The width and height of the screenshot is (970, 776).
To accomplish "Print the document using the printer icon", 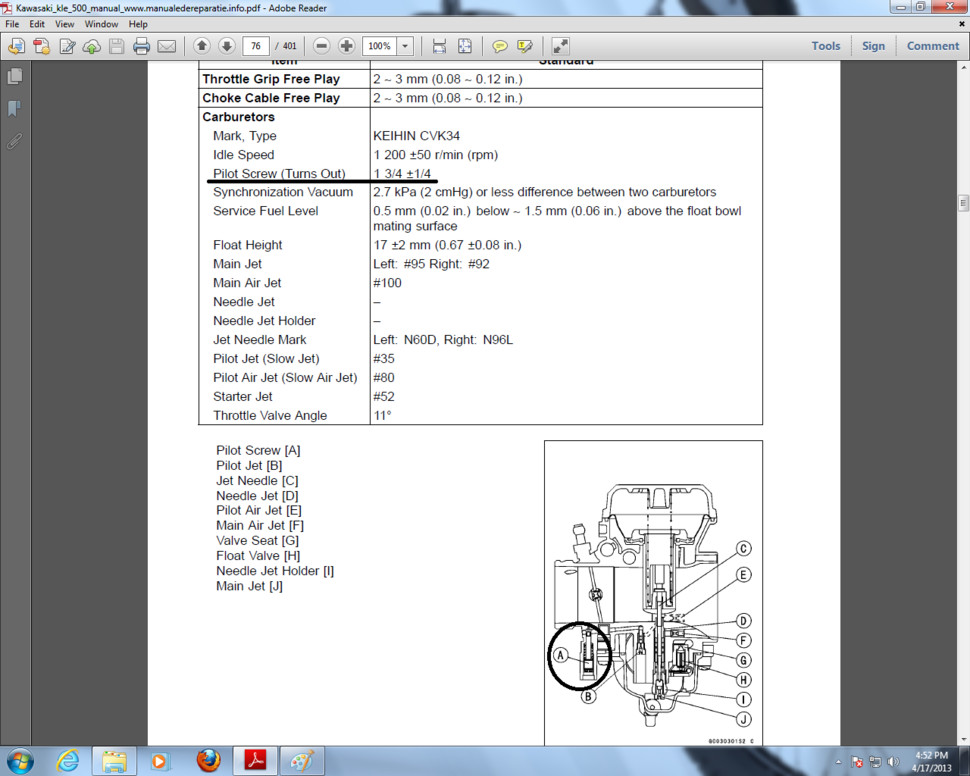I will (141, 46).
